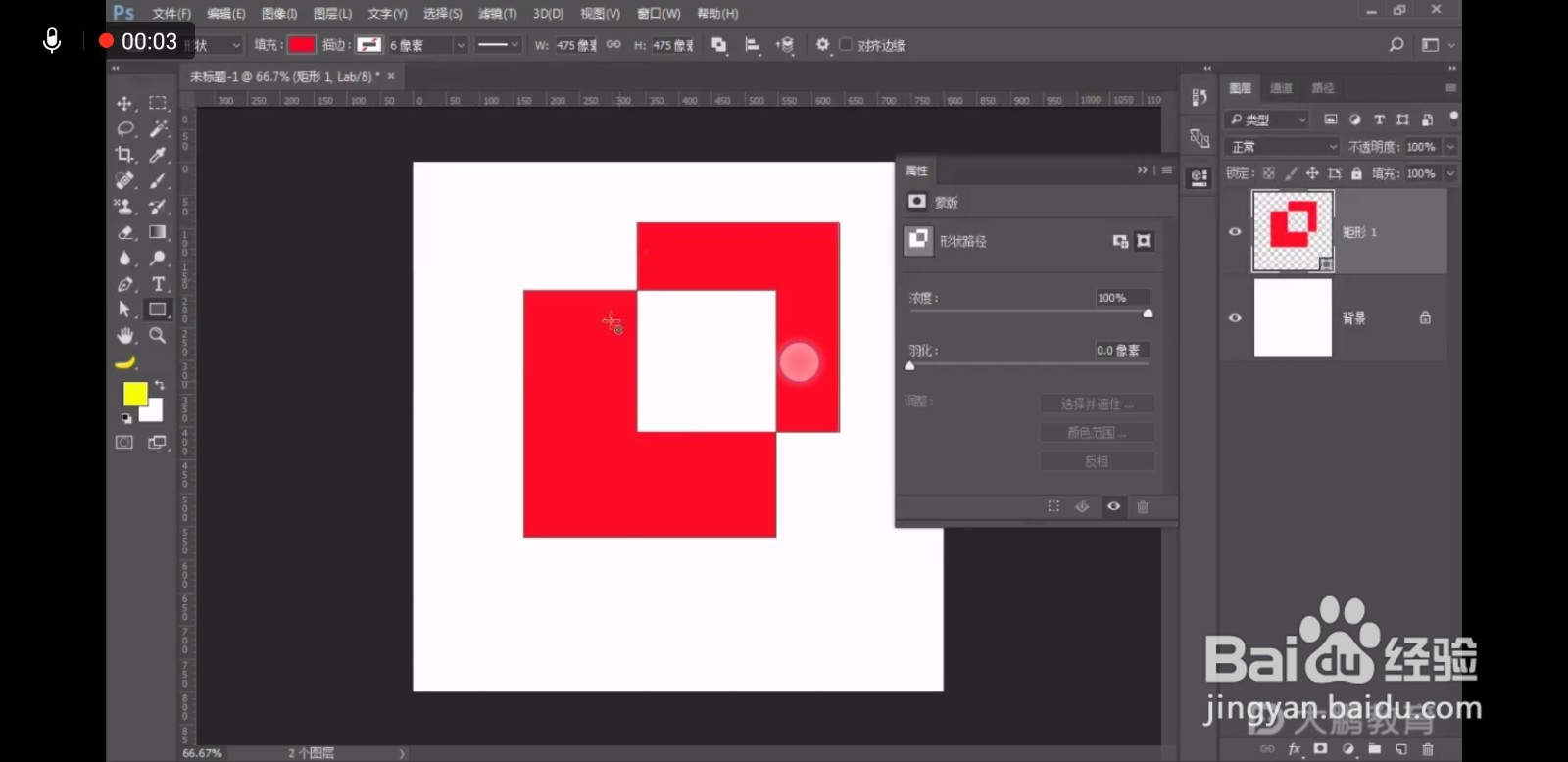Click the 反相 button
The image size is (1568, 762).
coord(1097,460)
